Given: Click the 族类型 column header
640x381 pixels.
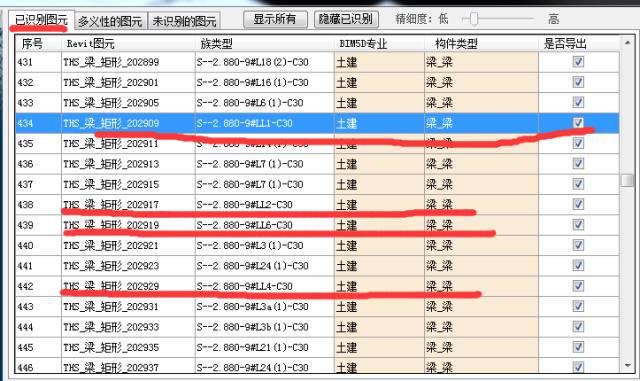Looking at the screenshot, I should pyautogui.click(x=264, y=43).
